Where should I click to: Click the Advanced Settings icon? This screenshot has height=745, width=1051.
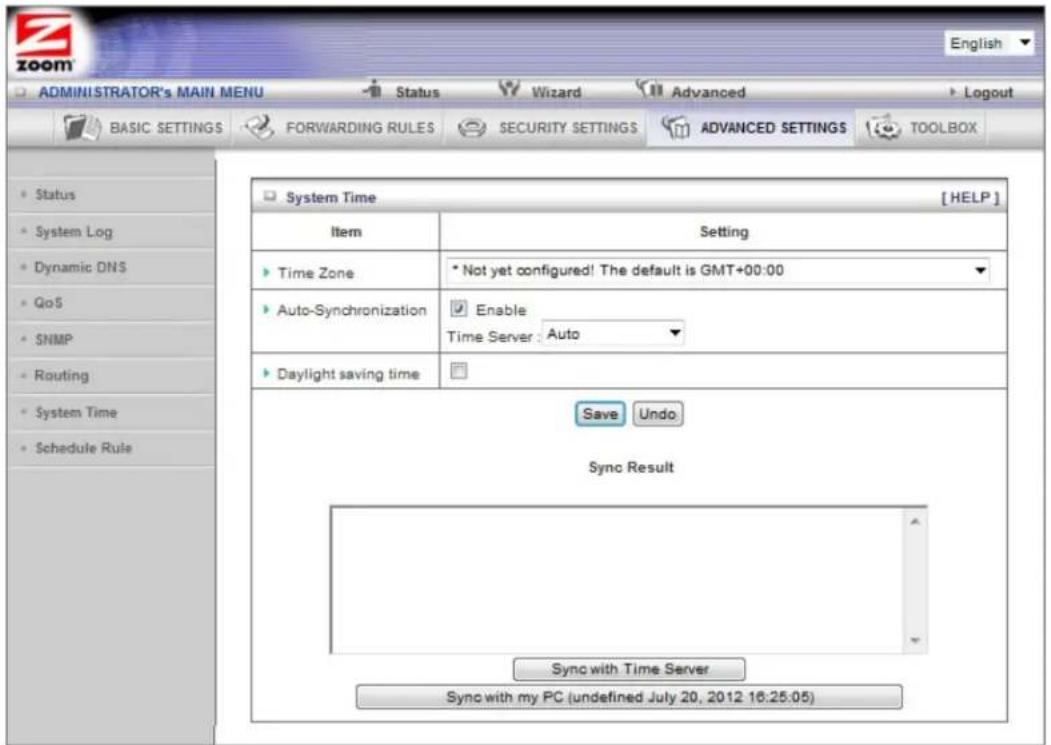click(x=675, y=127)
